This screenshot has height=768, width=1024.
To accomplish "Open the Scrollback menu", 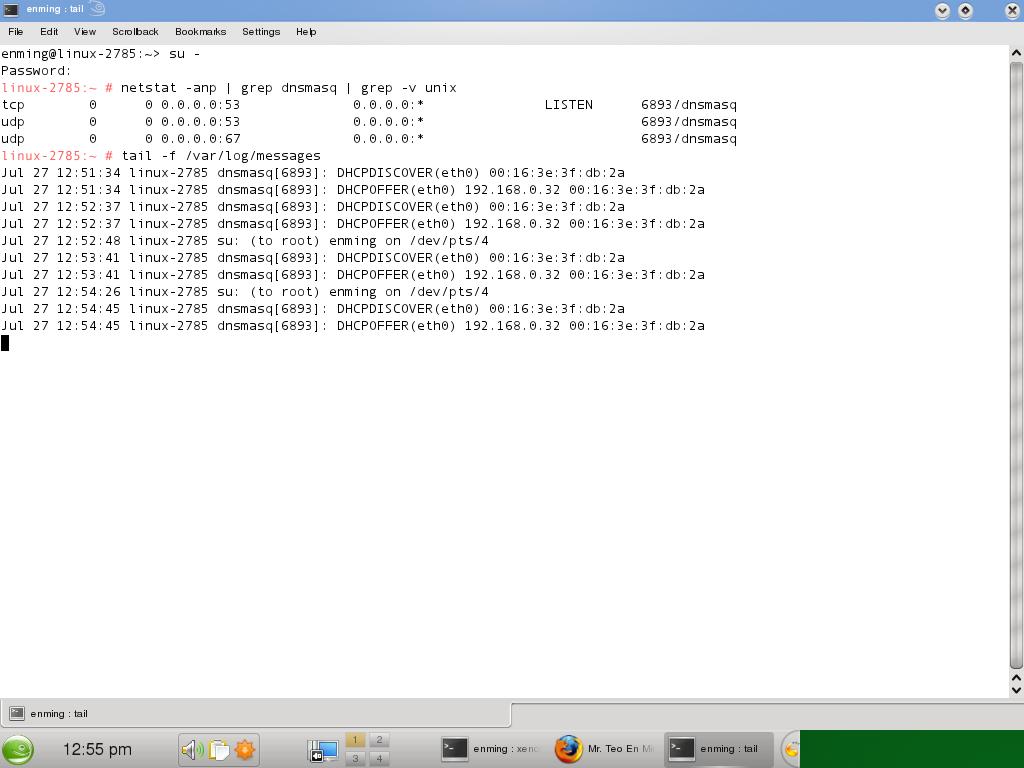I will [x=135, y=31].
